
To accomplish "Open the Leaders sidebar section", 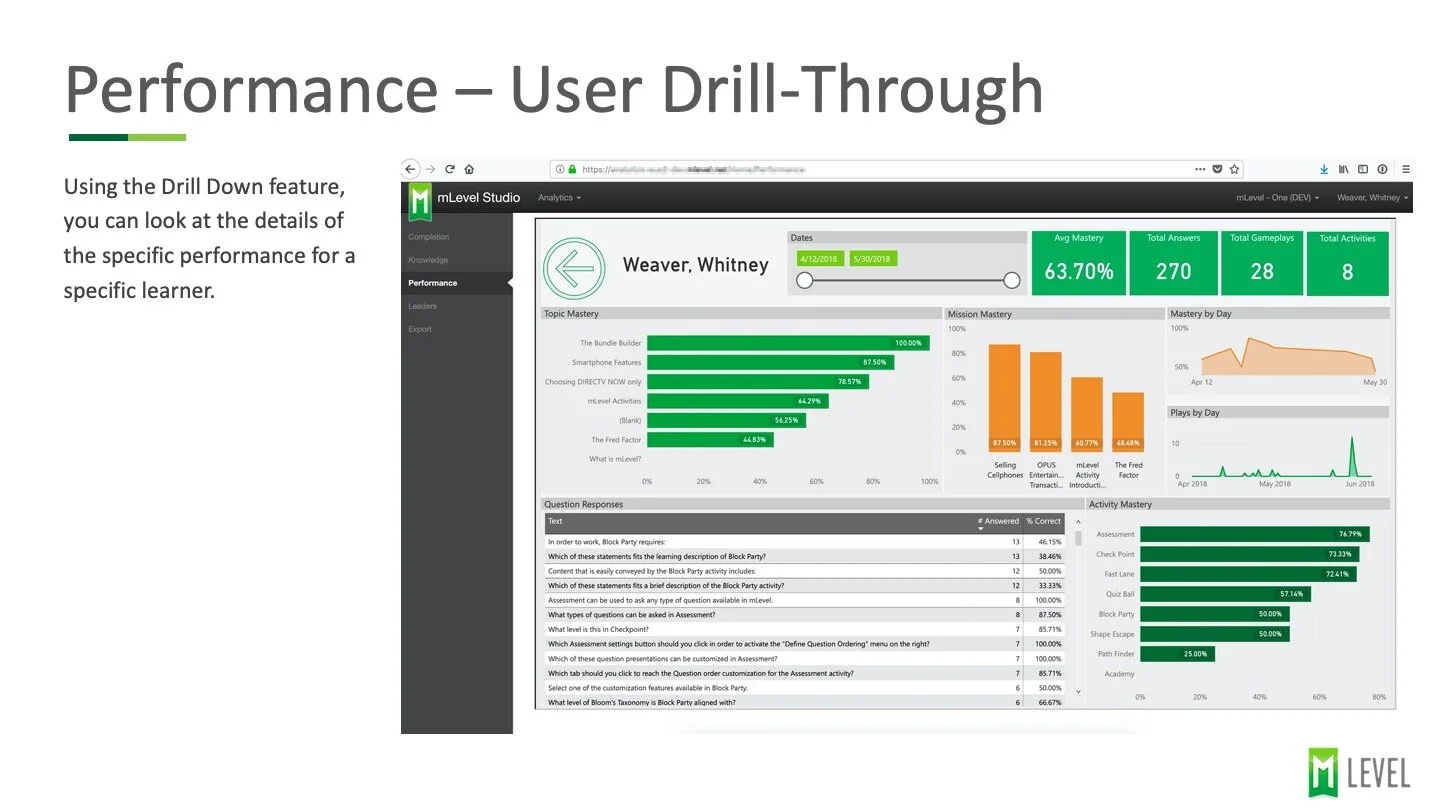I will 423,306.
